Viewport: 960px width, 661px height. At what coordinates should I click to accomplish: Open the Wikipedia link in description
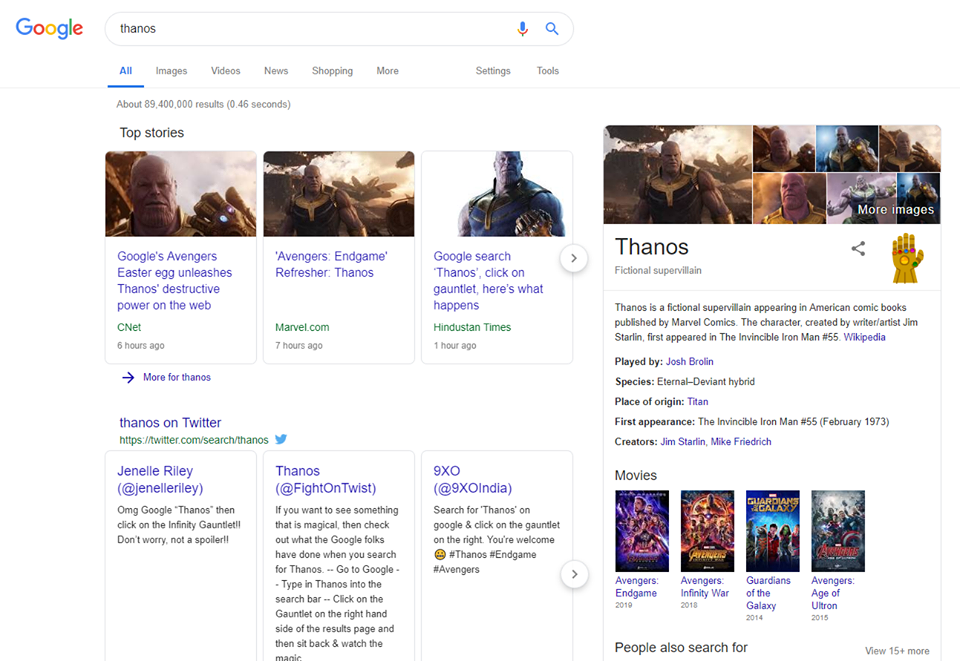864,337
